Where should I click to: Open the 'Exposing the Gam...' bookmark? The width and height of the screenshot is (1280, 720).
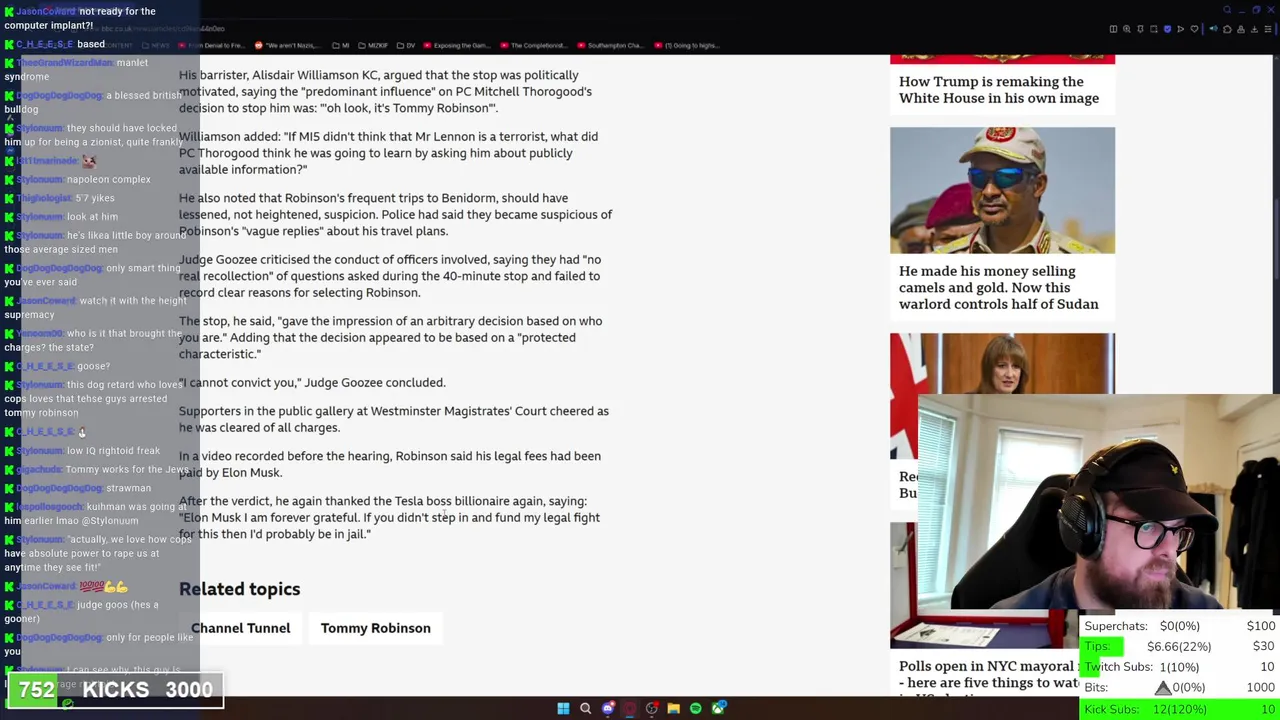click(x=456, y=45)
